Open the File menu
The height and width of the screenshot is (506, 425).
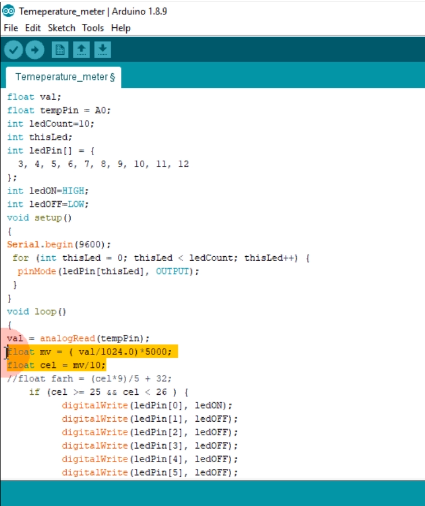pos(11,28)
